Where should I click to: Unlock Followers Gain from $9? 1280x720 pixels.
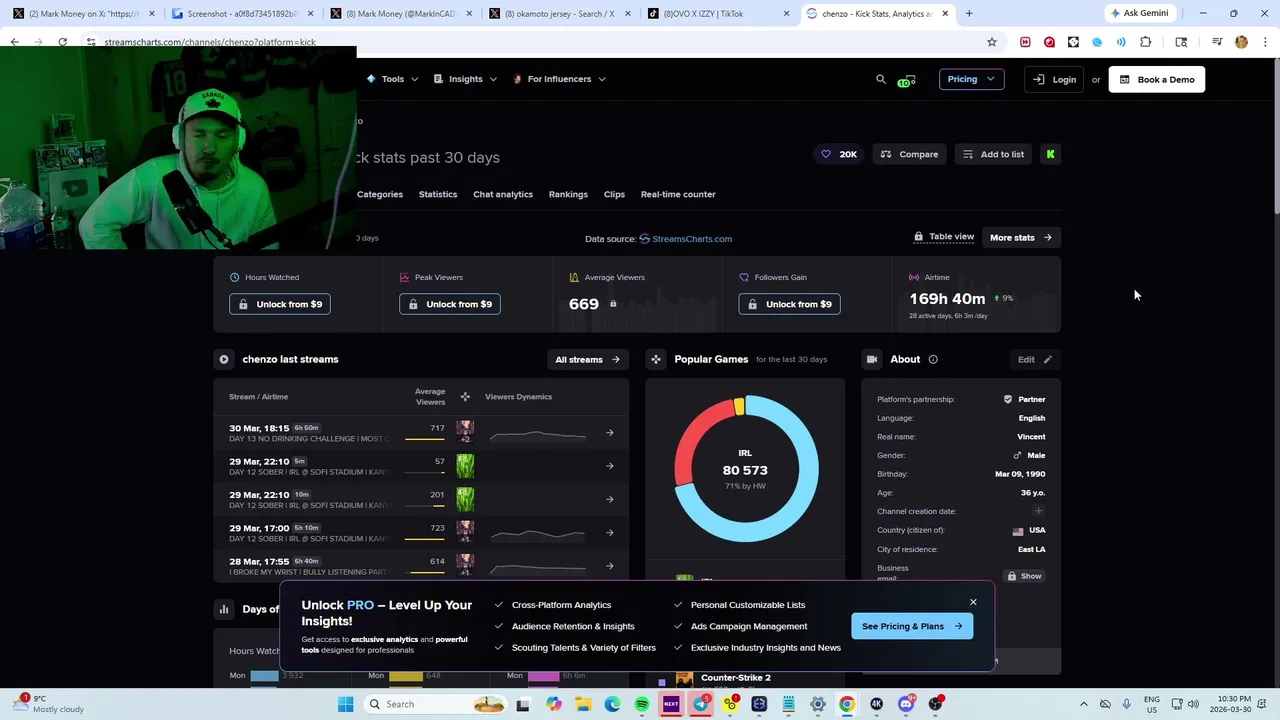point(790,304)
